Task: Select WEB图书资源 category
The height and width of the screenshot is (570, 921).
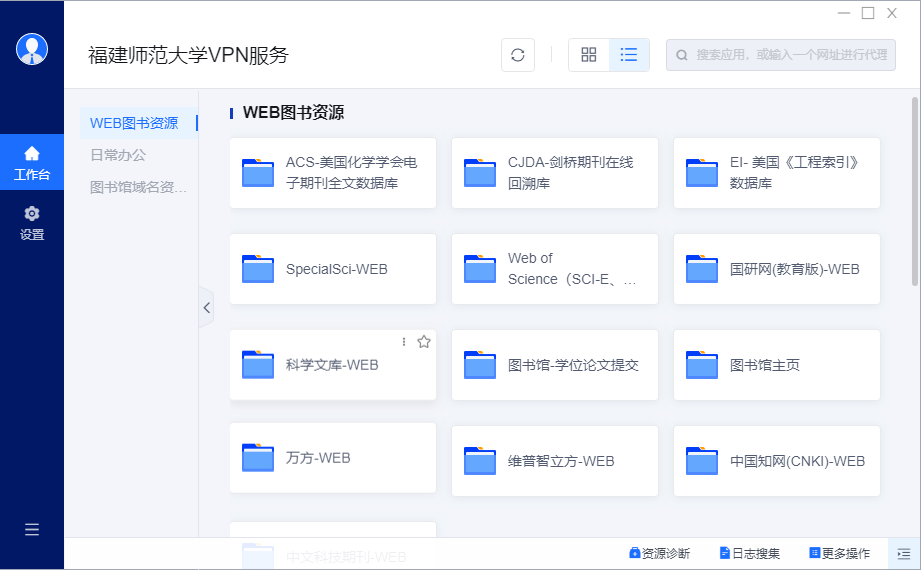Action: (x=134, y=123)
